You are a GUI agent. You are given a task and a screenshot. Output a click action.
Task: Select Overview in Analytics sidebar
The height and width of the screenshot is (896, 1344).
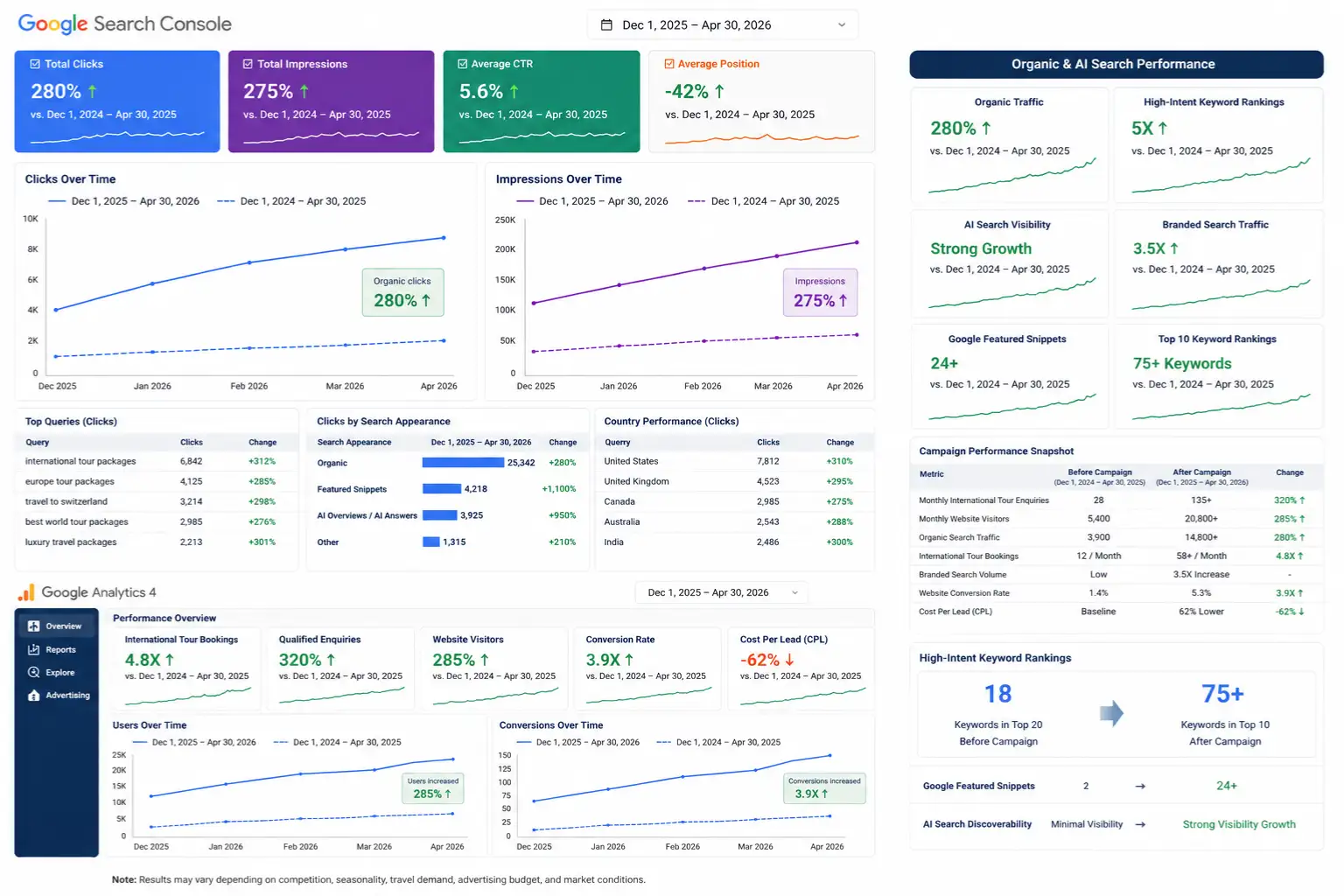click(57, 626)
